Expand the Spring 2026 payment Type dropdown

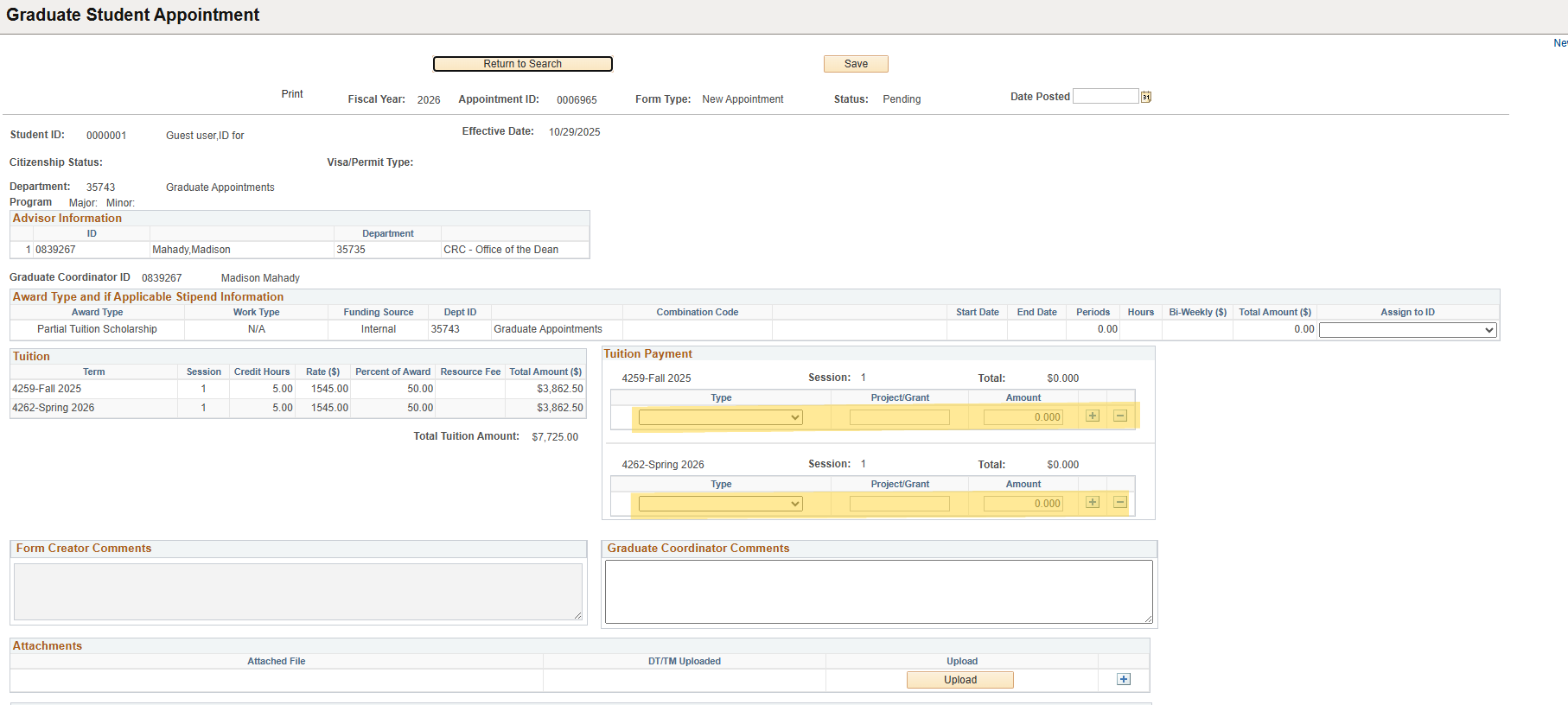720,504
